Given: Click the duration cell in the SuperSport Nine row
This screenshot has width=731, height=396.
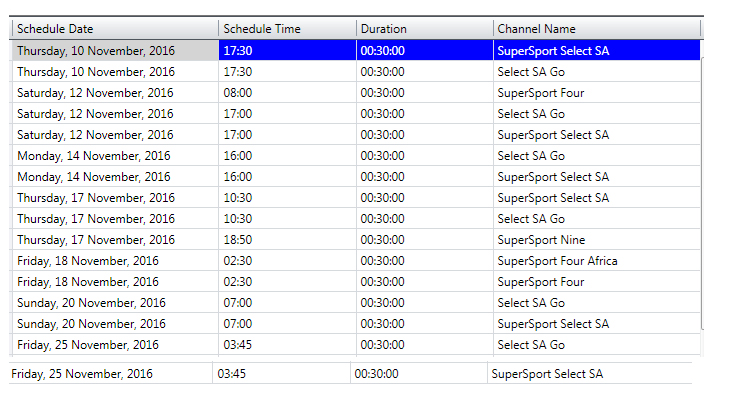Looking at the screenshot, I should [x=425, y=240].
